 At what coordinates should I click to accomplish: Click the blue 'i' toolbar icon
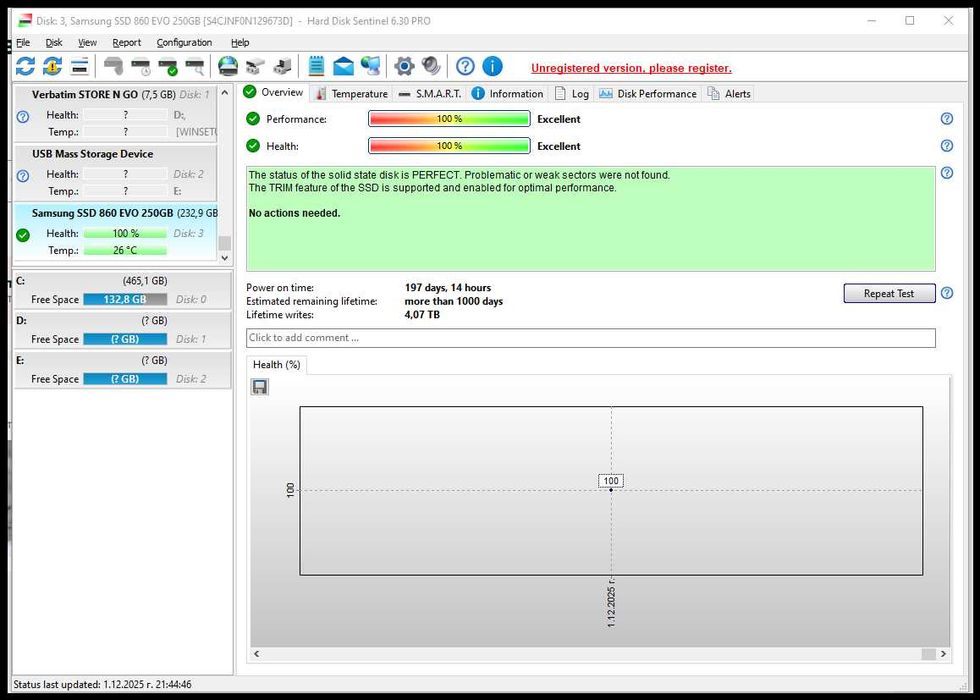(492, 66)
